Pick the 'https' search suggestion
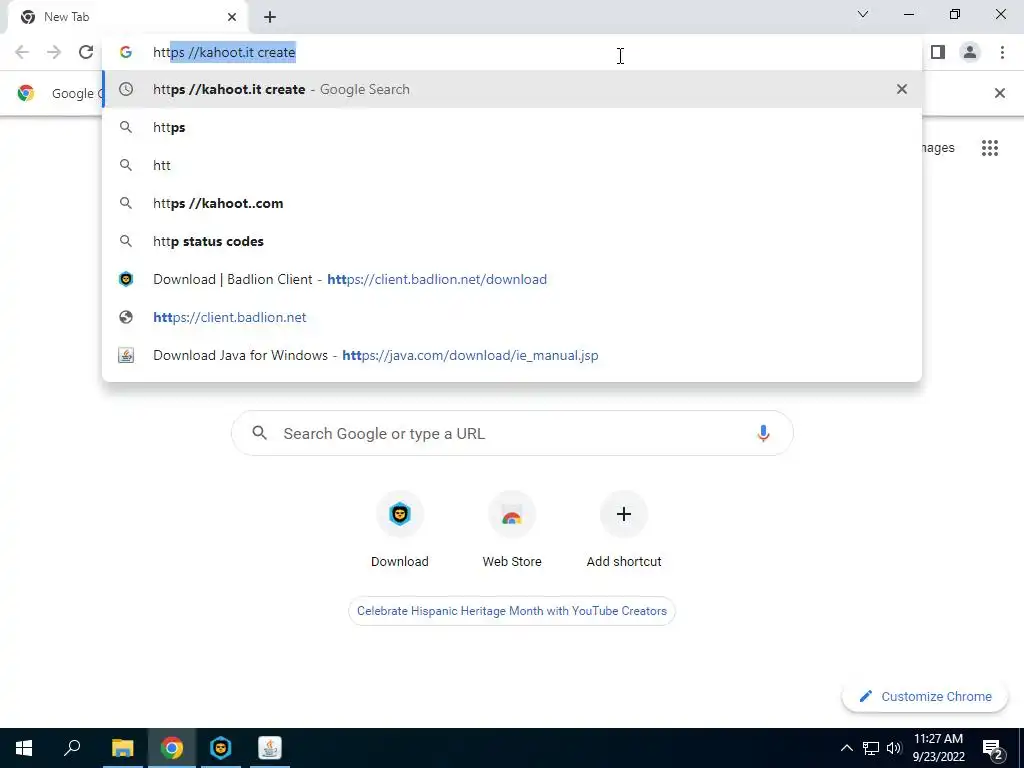 point(512,127)
